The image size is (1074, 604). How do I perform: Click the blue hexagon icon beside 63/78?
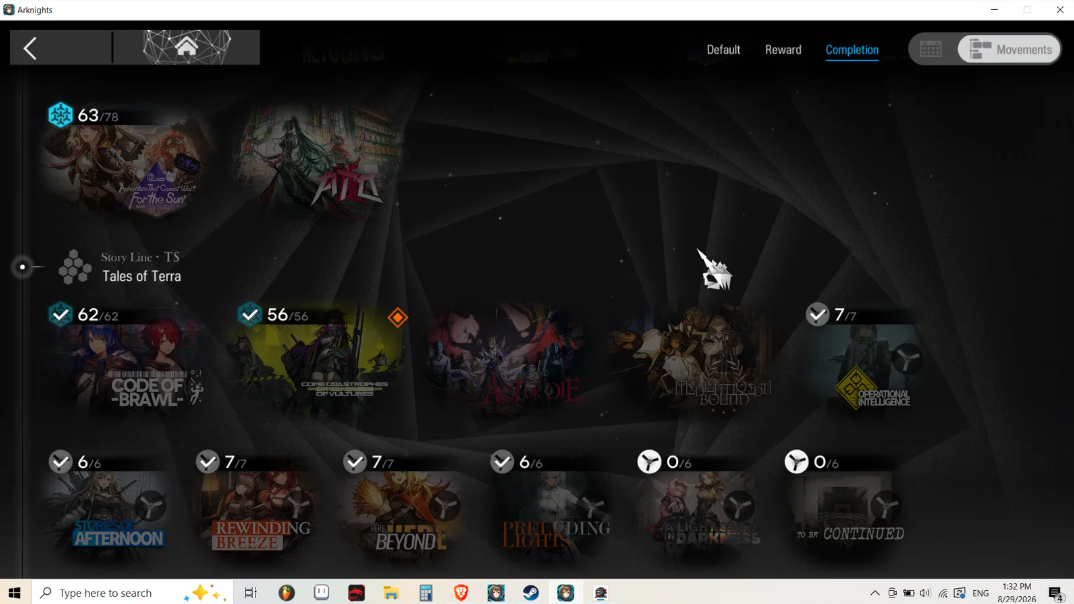pos(60,114)
